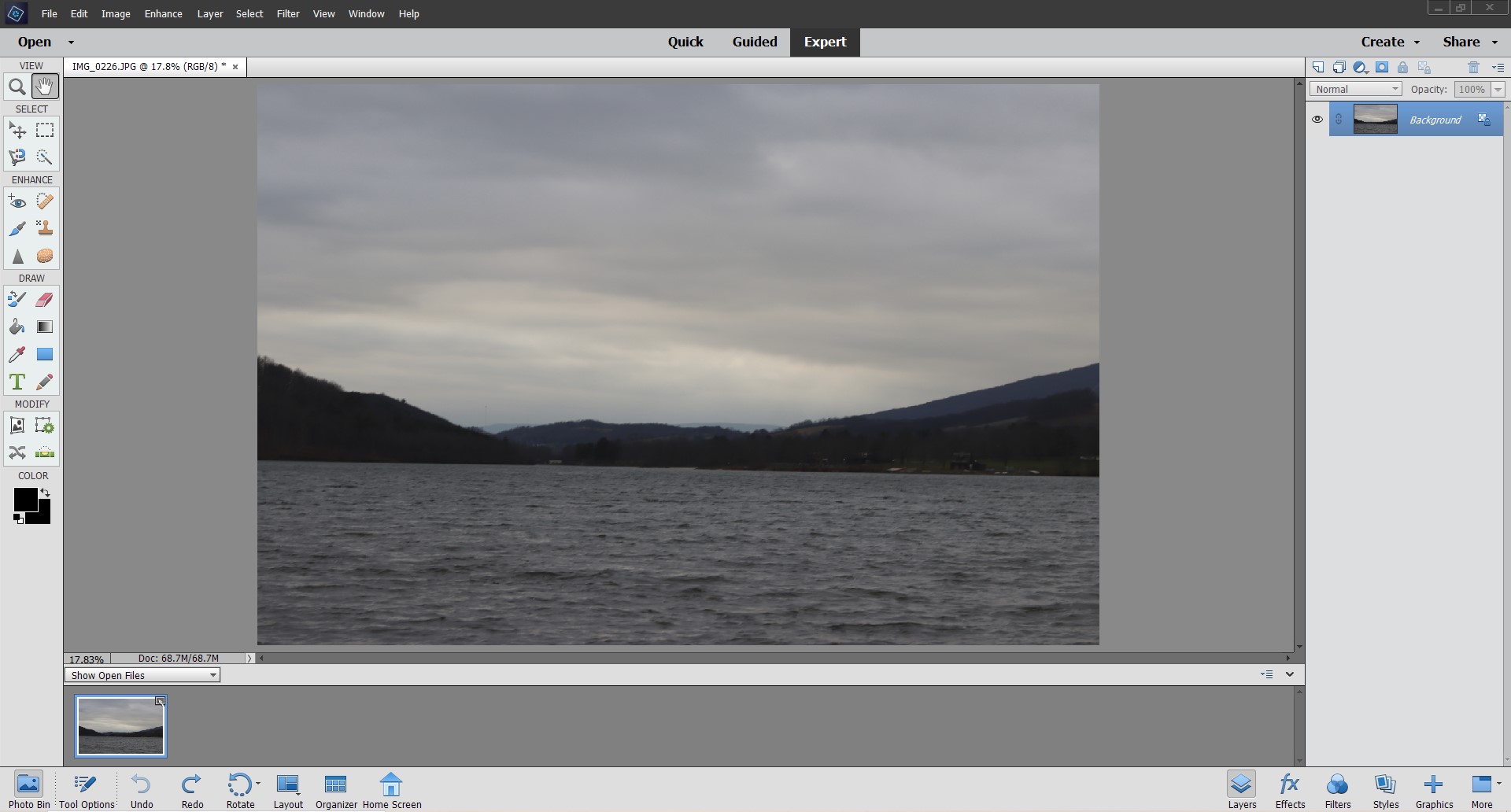The width and height of the screenshot is (1511, 812).
Task: Open the Normal blend mode dropdown
Action: 1356,90
